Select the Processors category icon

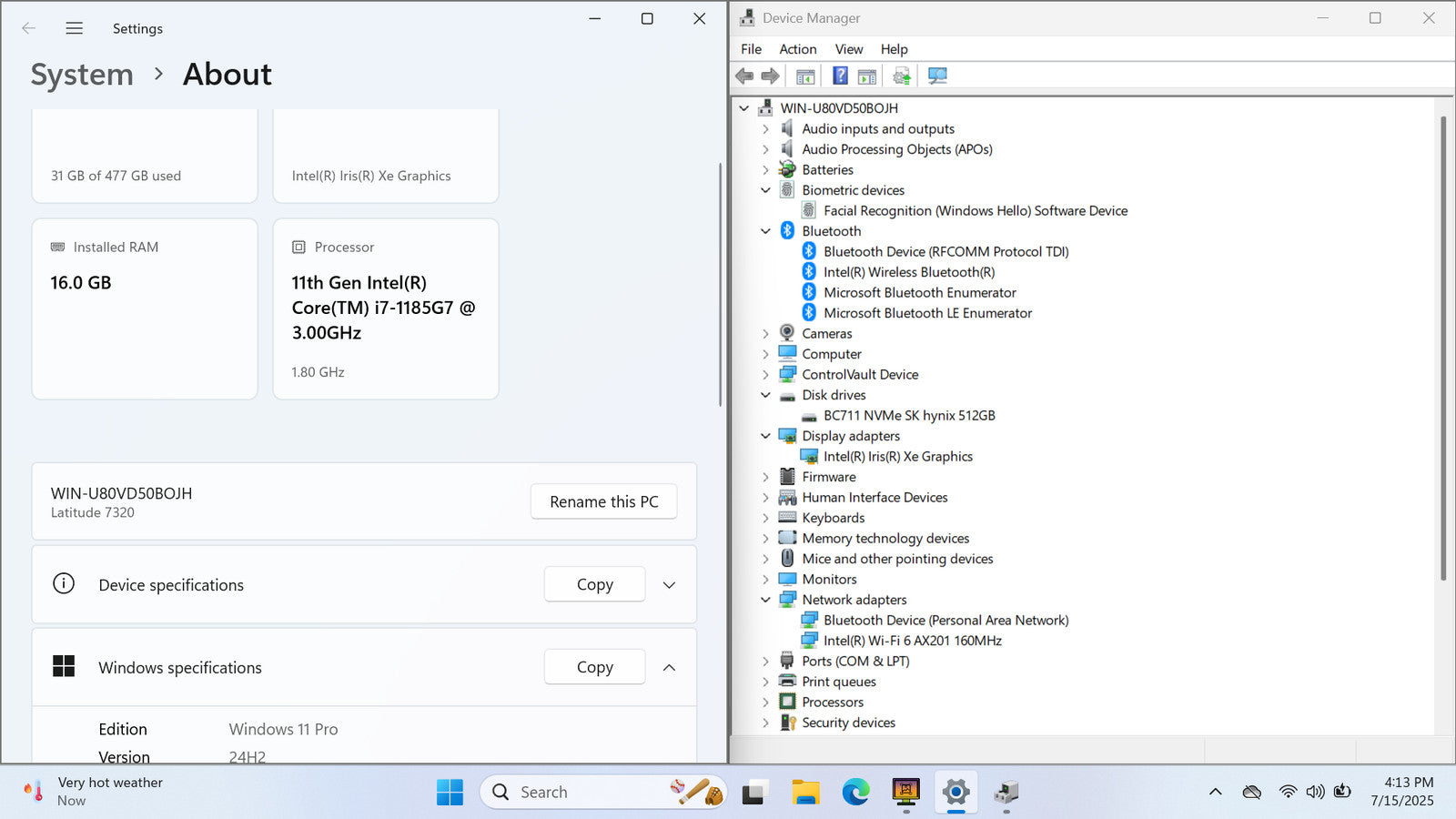(x=787, y=702)
